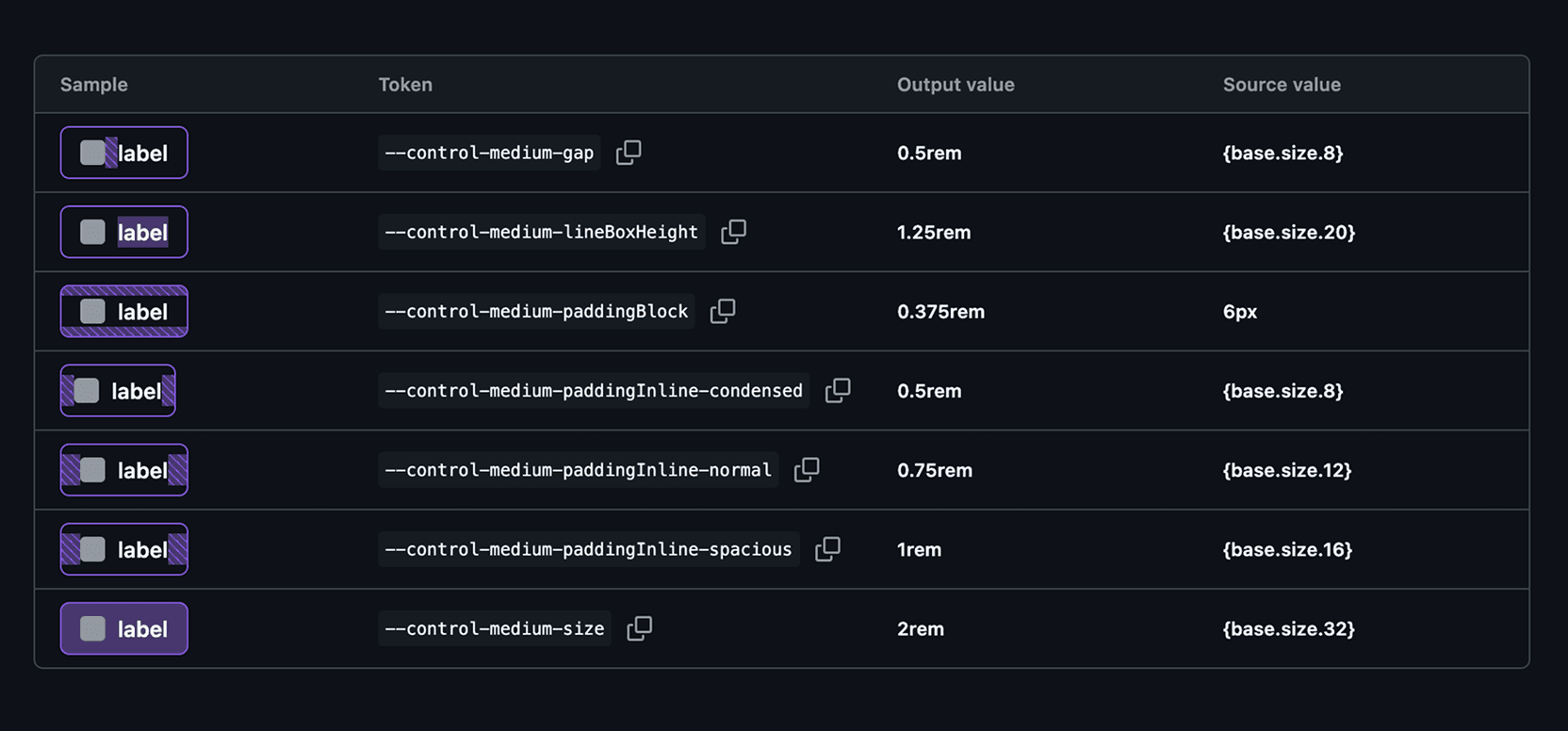Viewport: 1568px width, 731px height.
Task: Select the --control-medium-lineBoxHeight token text
Action: [x=542, y=232]
